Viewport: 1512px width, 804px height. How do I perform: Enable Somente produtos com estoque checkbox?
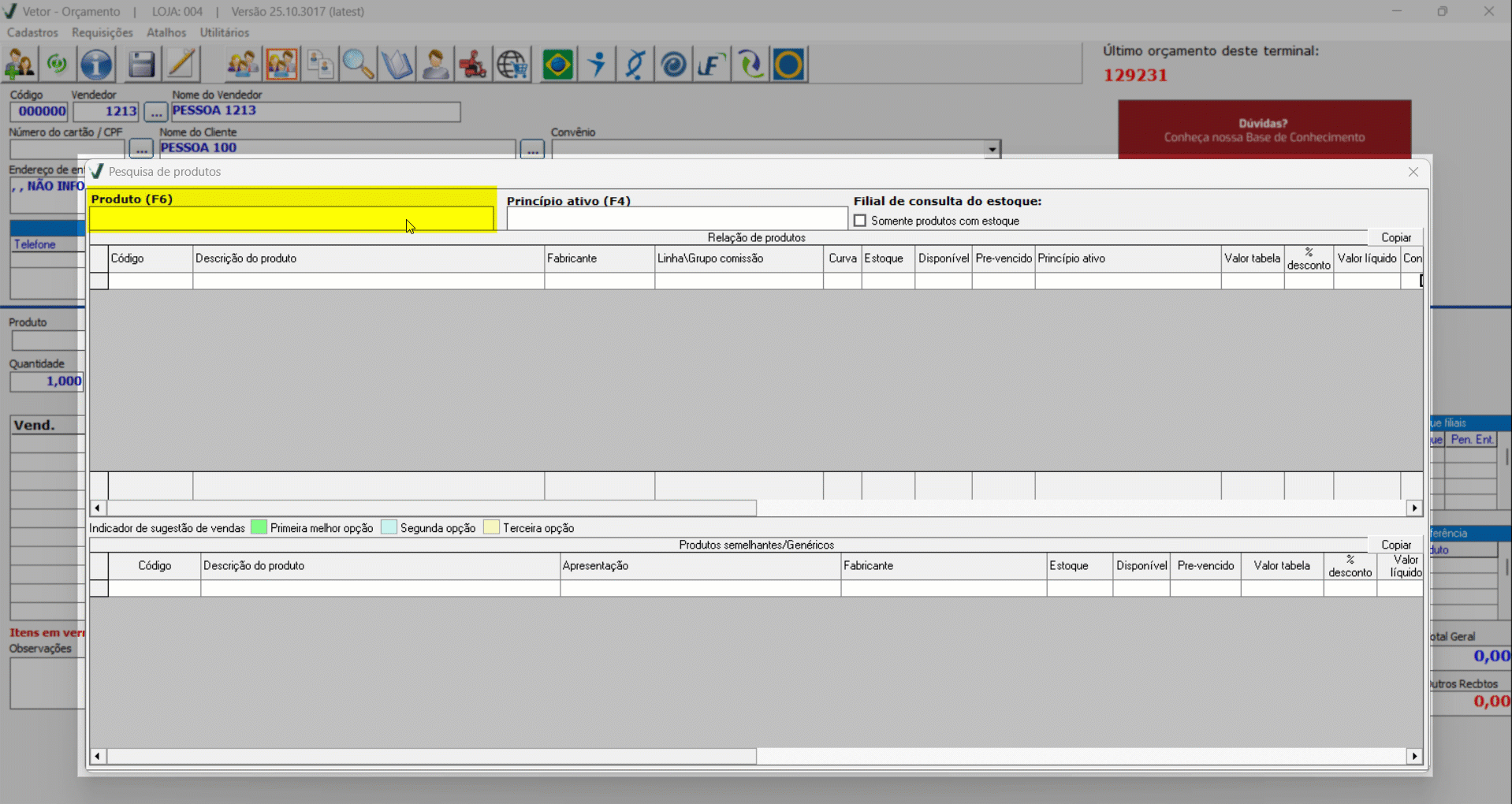click(860, 221)
